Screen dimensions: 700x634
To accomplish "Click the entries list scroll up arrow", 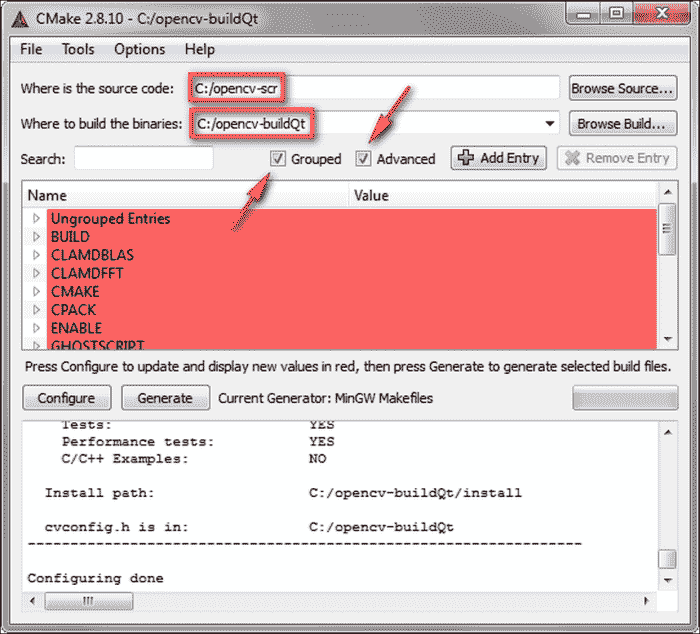I will point(668,192).
